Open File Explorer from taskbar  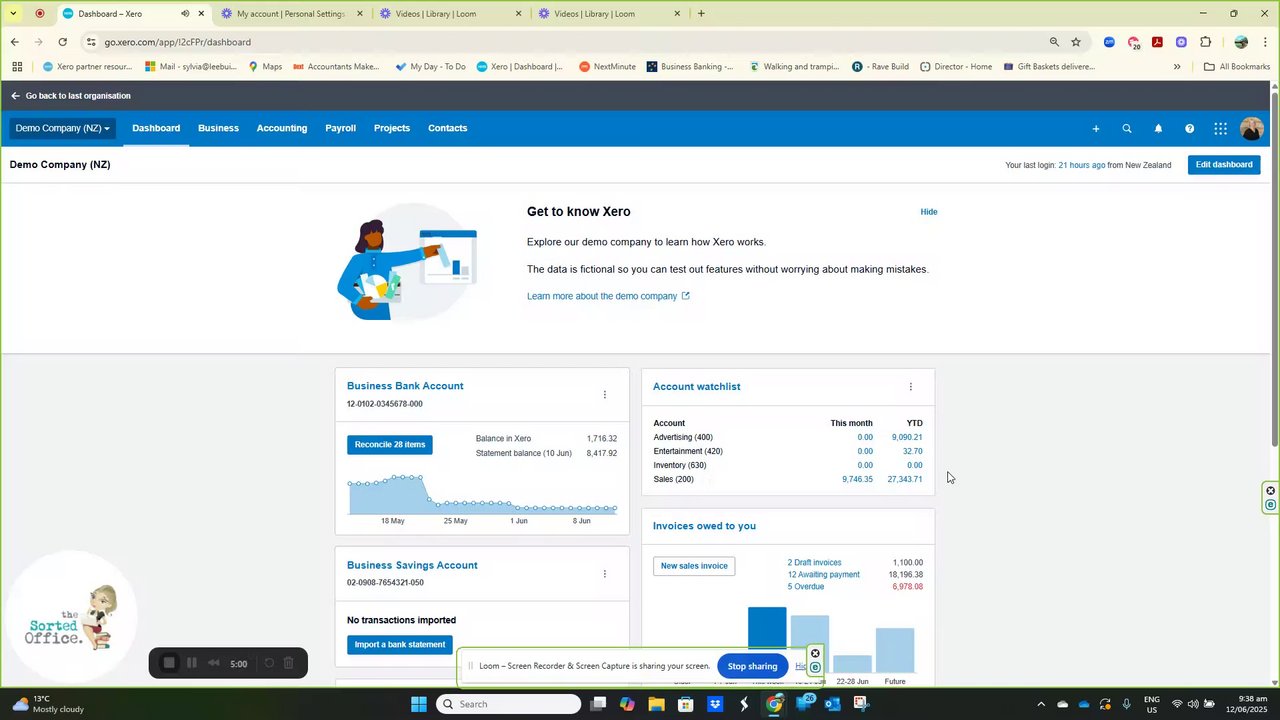[656, 704]
